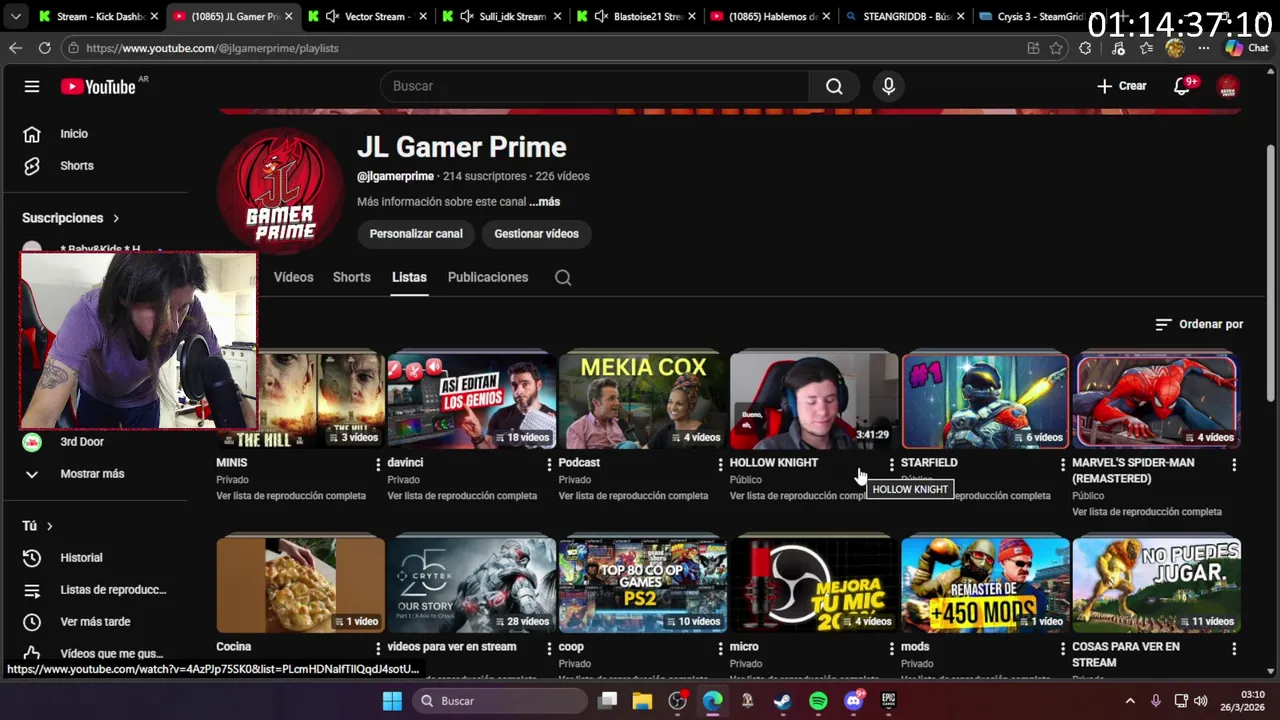The width and height of the screenshot is (1280, 720).
Task: Switch to the Shorts channel tab
Action: 352,278
